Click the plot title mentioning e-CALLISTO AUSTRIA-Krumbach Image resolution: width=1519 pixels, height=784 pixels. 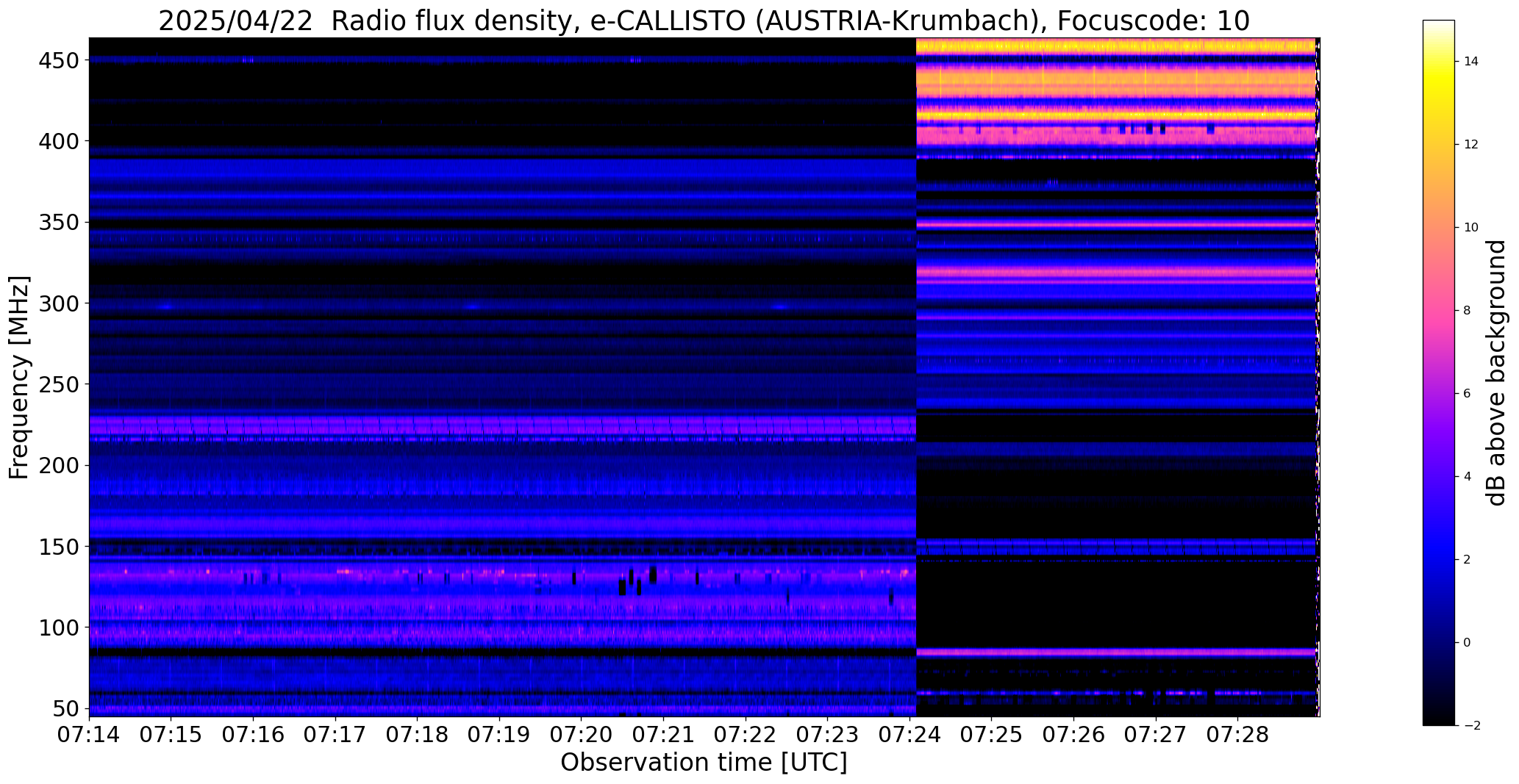704,21
